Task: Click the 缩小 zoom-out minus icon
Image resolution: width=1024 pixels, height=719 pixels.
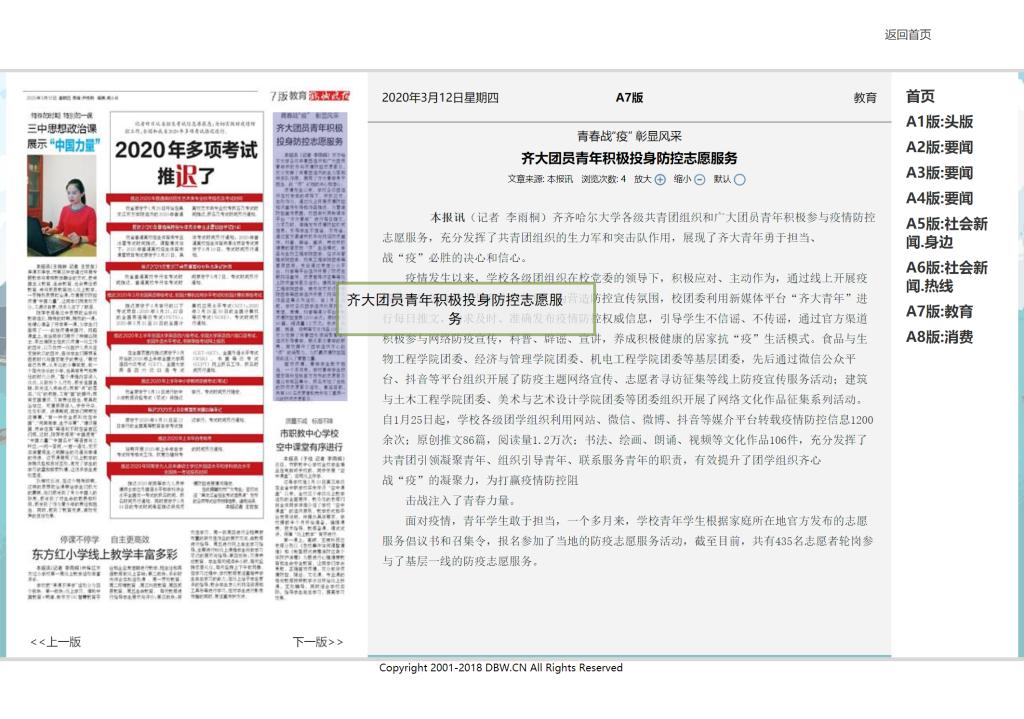Action: tap(700, 180)
